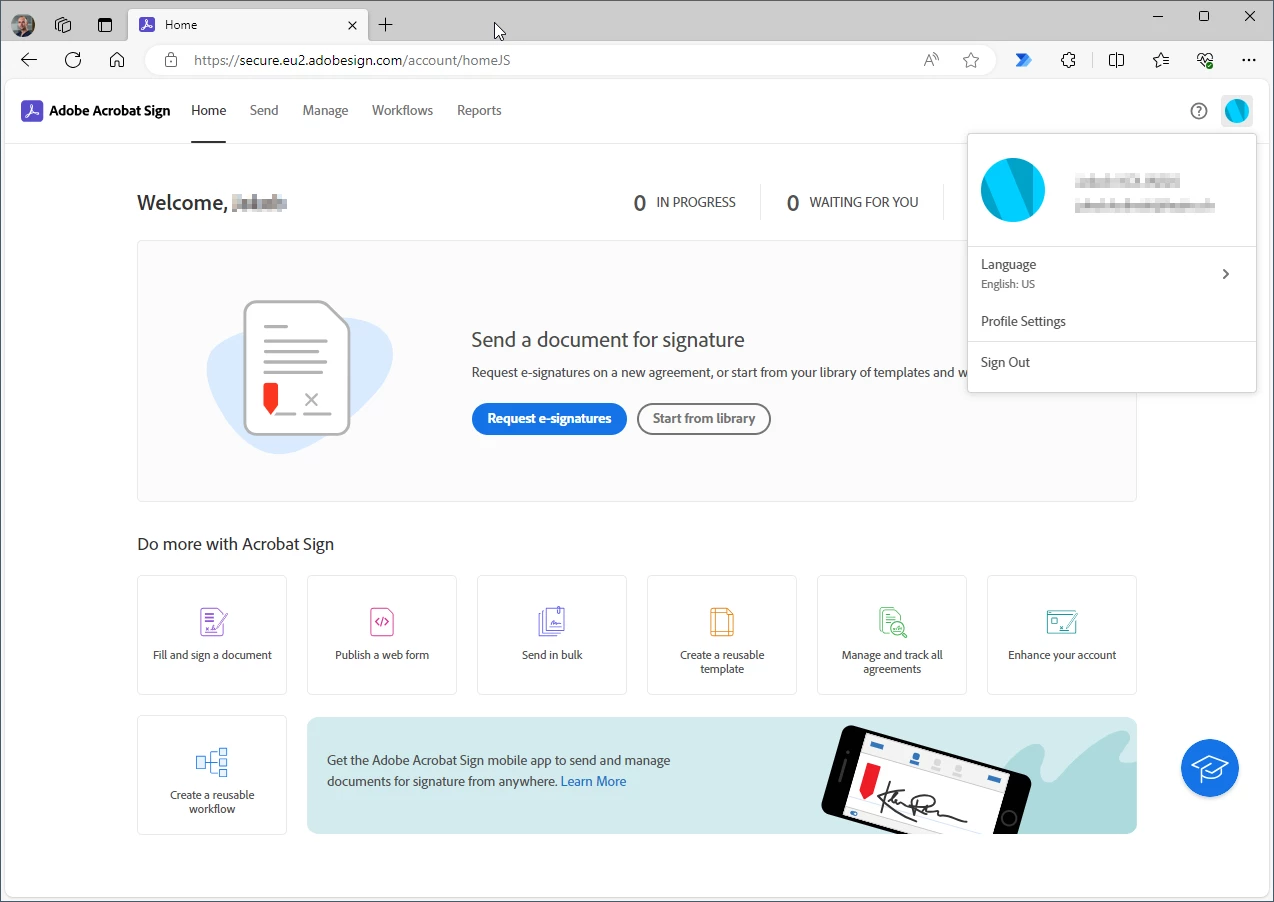
Task: Click the In Progress counter
Action: point(685,203)
